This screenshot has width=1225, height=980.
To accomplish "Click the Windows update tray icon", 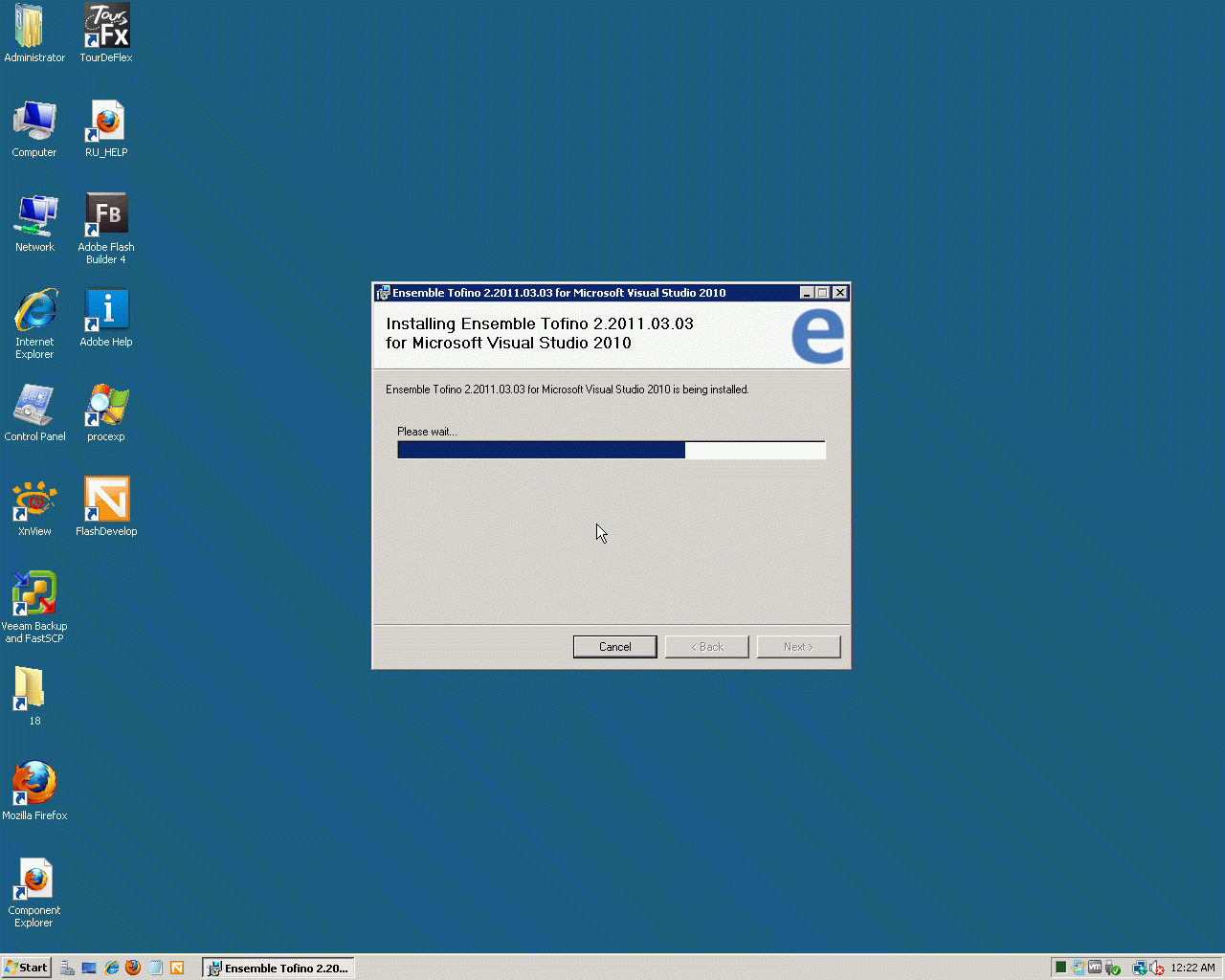I will pos(1079,968).
